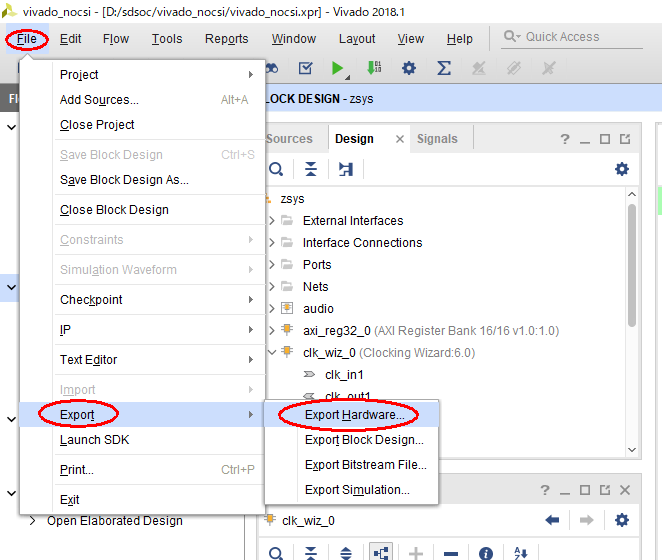This screenshot has width=662, height=560.
Task: Collapse the clk_wiz_0 tree node
Action: (x=271, y=353)
